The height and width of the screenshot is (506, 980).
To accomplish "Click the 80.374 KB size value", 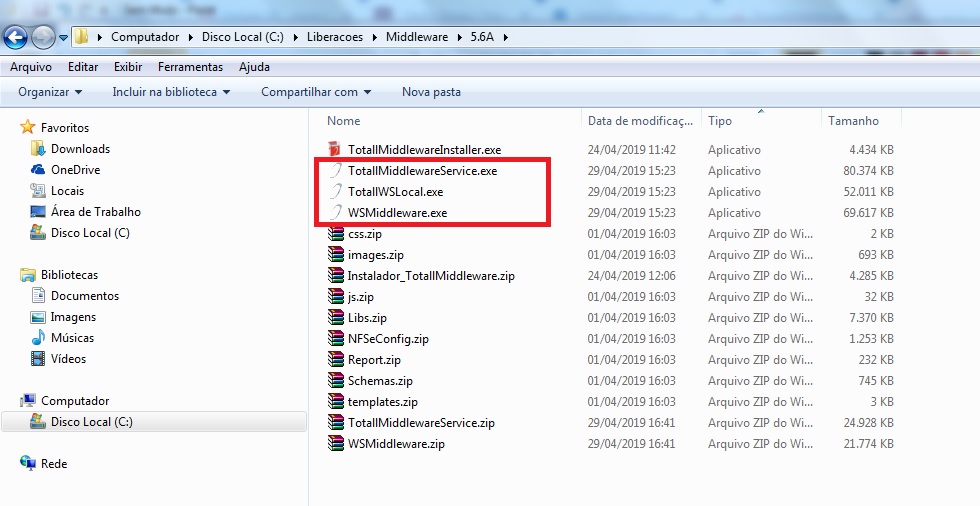I will pyautogui.click(x=868, y=171).
